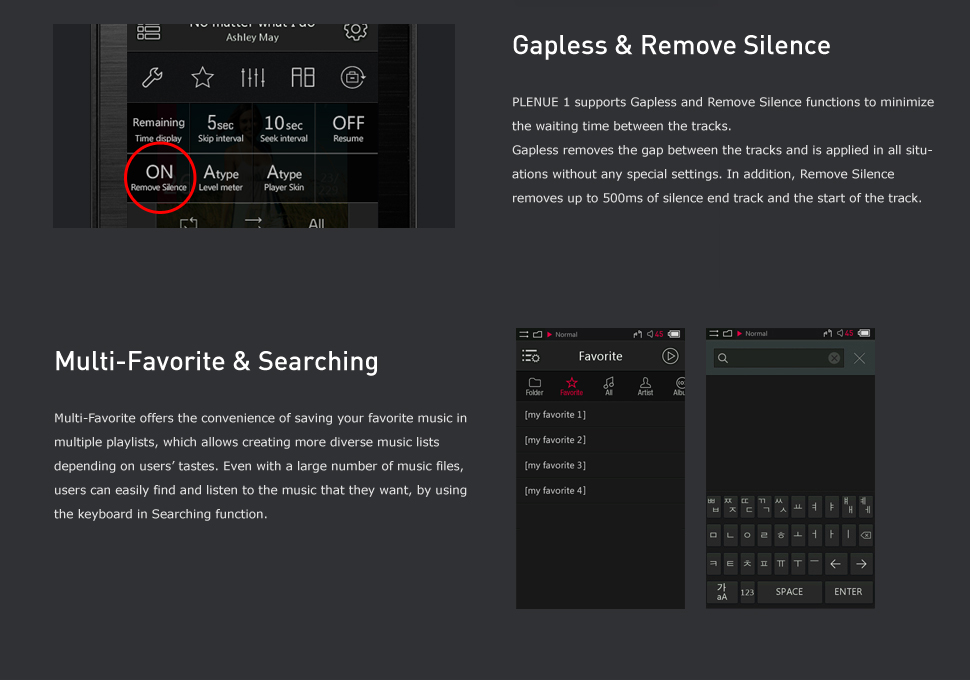Switch the A type Level meter setting
Viewport: 970px width, 680px height.
click(221, 178)
